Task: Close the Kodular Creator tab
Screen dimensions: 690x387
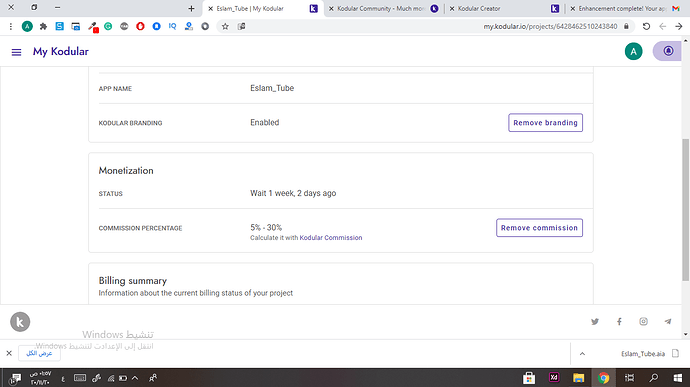Action: [x=451, y=8]
